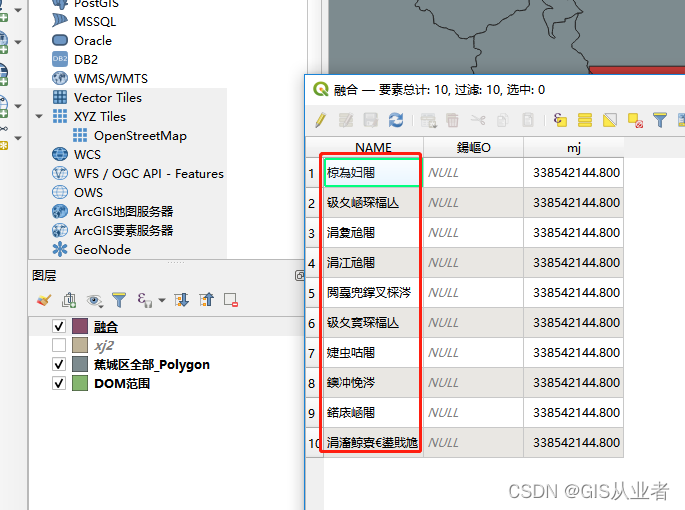Invert the feature selection
The height and width of the screenshot is (510, 685).
pos(610,120)
